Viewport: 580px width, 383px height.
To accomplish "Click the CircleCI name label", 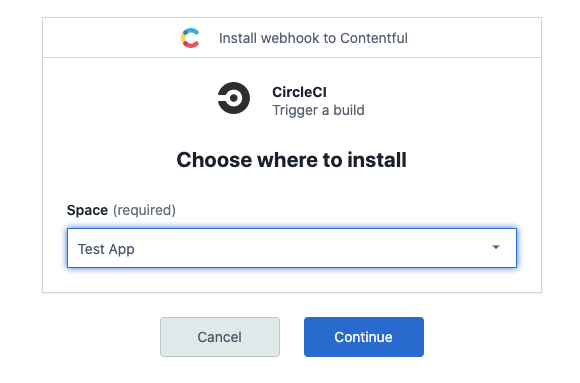I will (x=299, y=92).
